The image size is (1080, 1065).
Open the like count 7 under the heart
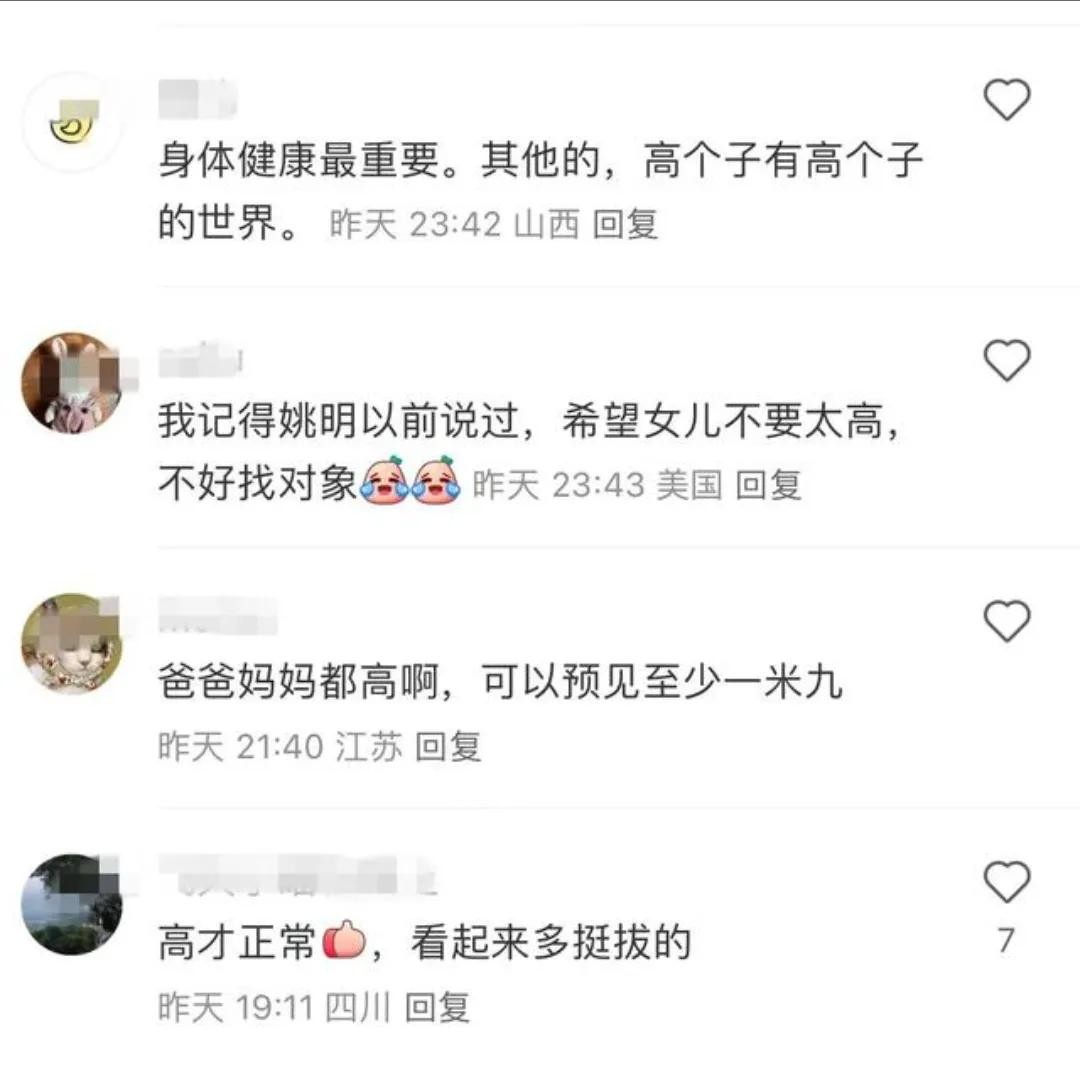click(x=1006, y=940)
